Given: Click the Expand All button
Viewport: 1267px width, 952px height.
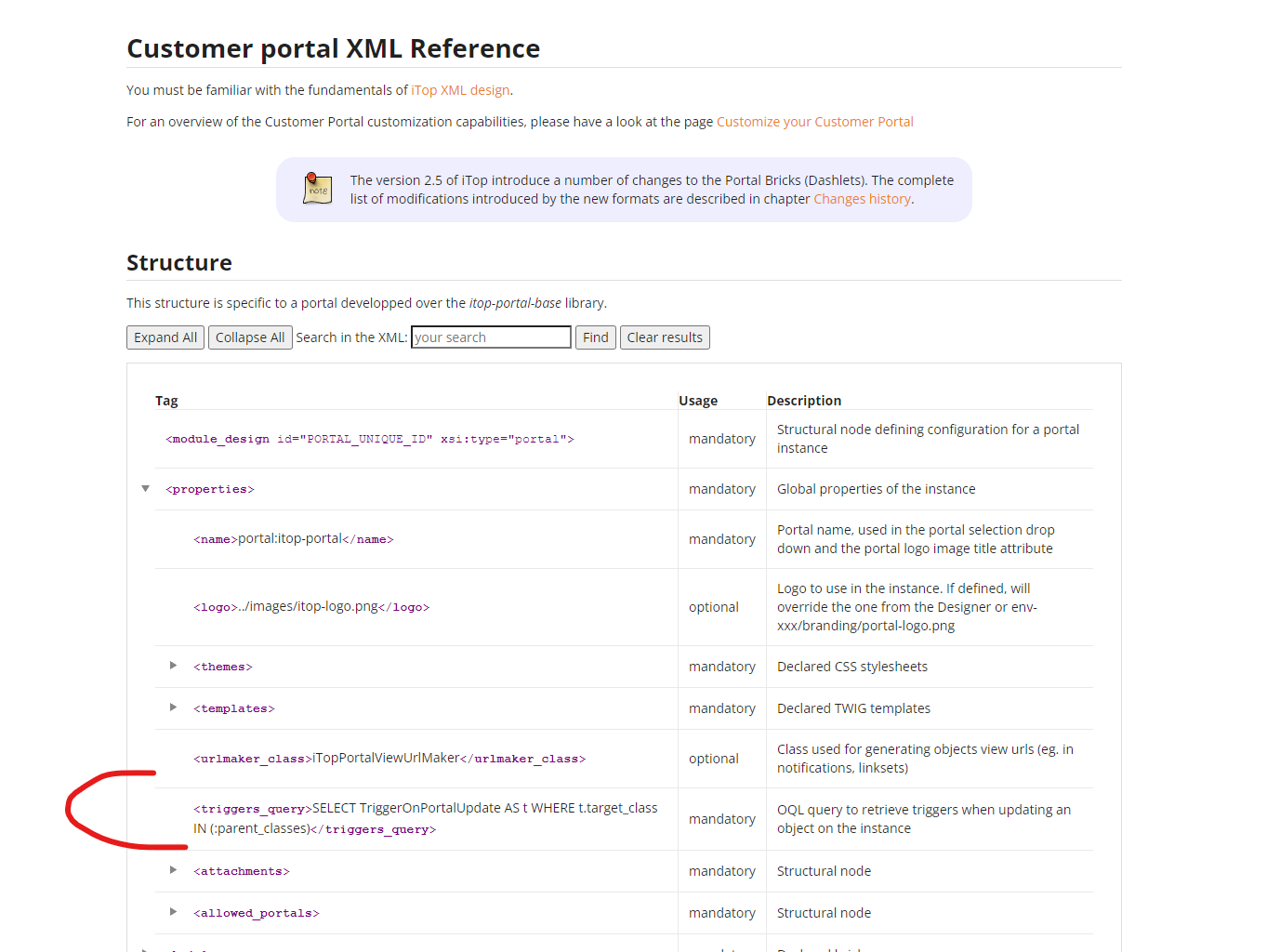Looking at the screenshot, I should 165,337.
